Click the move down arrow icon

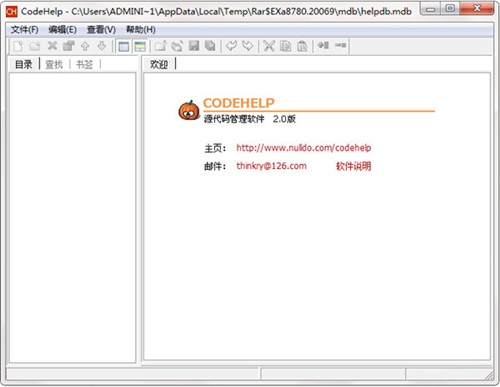pyautogui.click(x=102, y=46)
